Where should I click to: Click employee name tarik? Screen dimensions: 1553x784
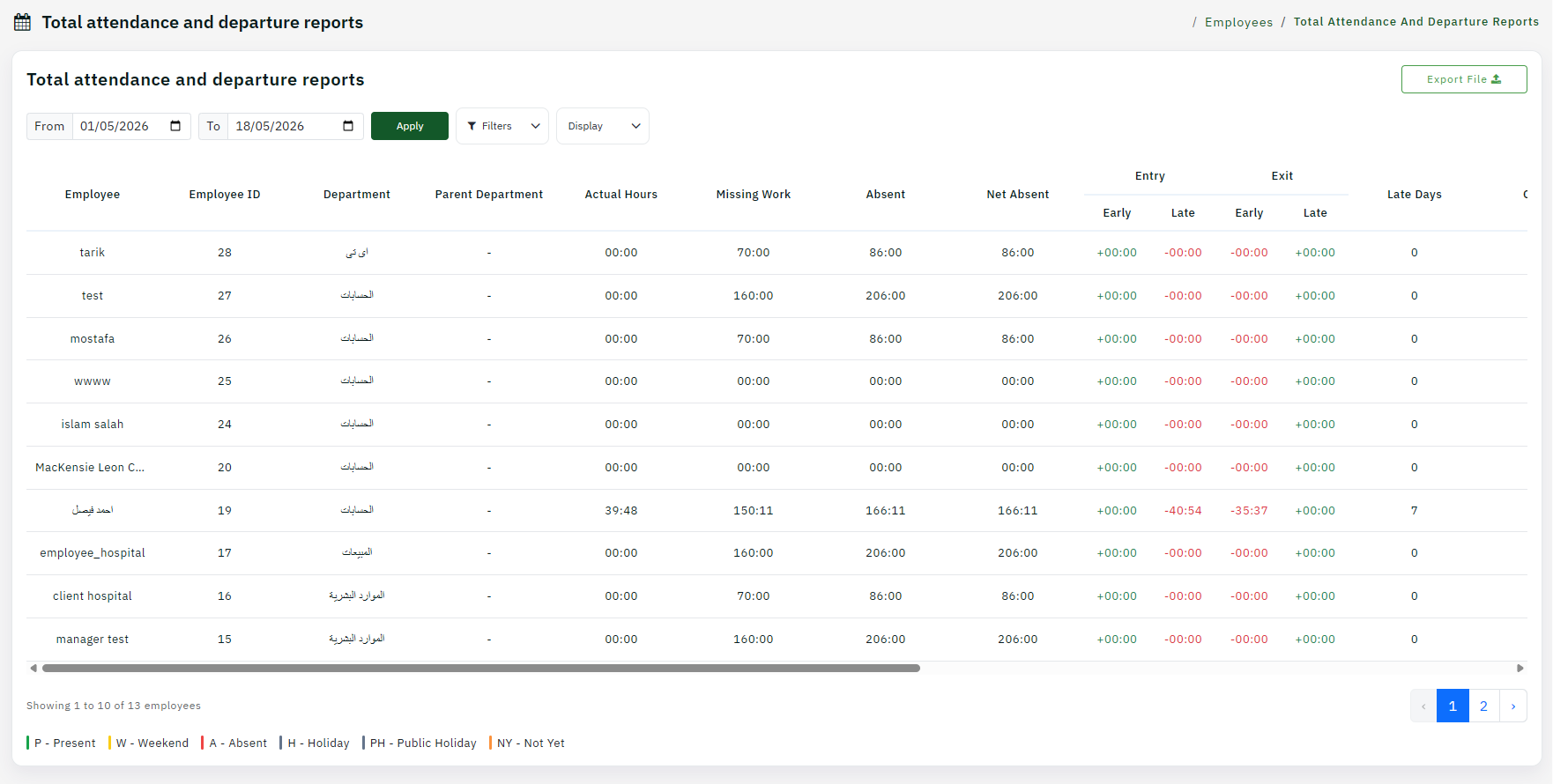[93, 253]
